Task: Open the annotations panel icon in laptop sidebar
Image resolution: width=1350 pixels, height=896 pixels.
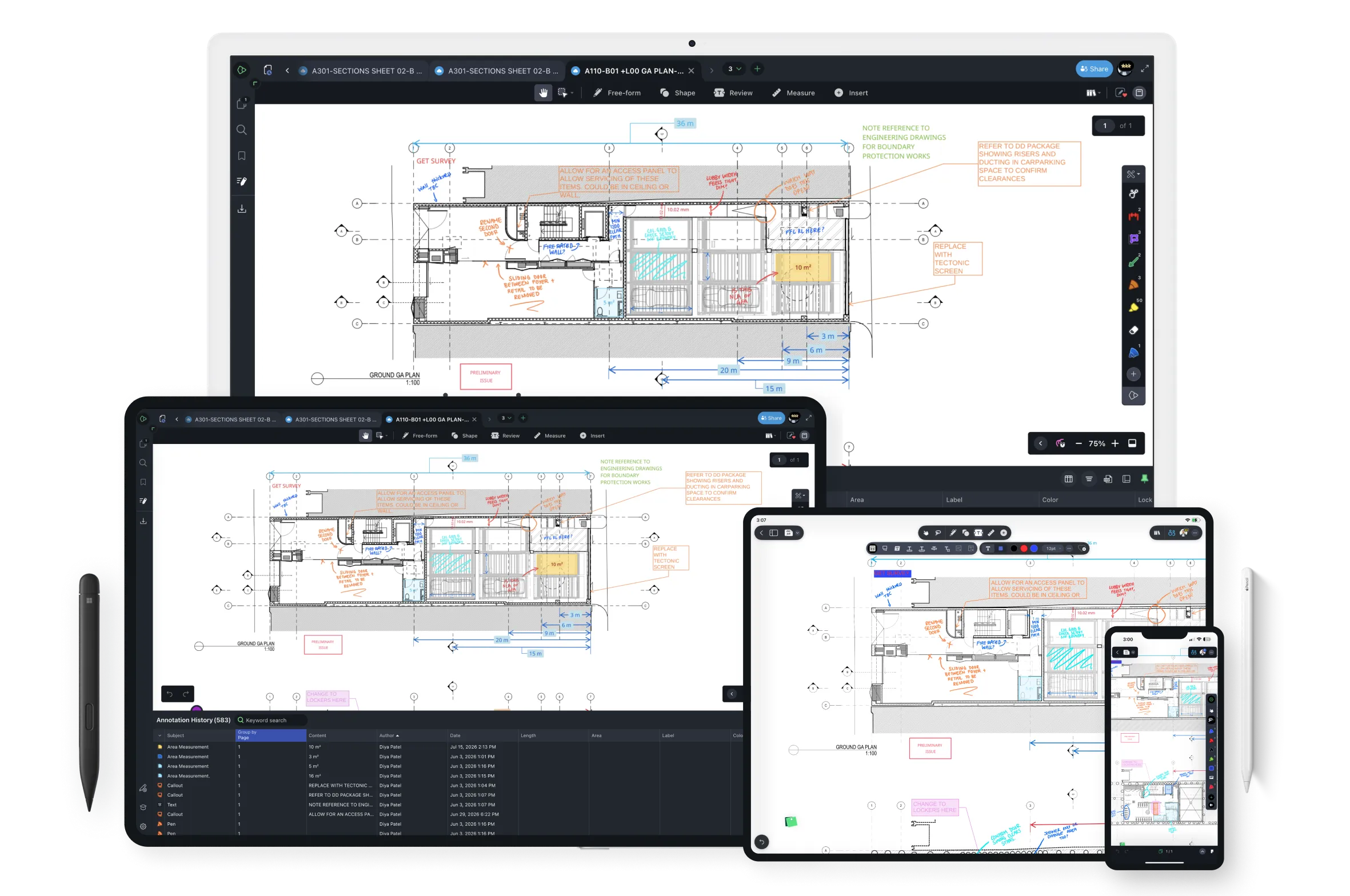Action: [242, 182]
